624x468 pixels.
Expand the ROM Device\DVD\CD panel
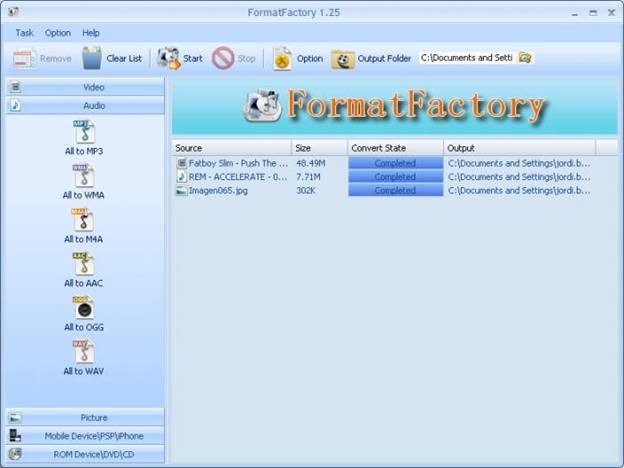click(85, 454)
